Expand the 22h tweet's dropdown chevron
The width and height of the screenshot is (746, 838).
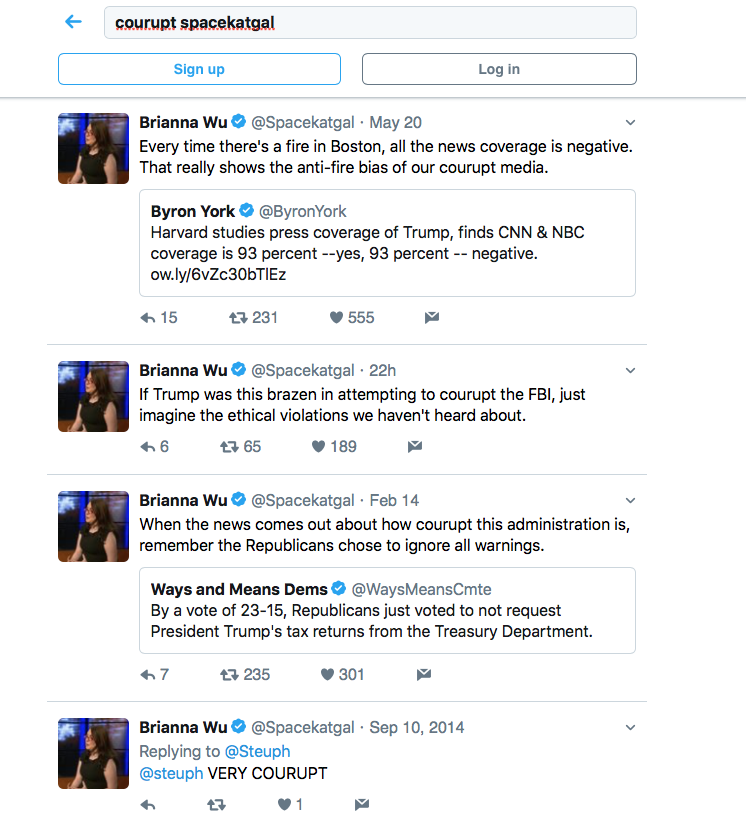pyautogui.click(x=631, y=370)
